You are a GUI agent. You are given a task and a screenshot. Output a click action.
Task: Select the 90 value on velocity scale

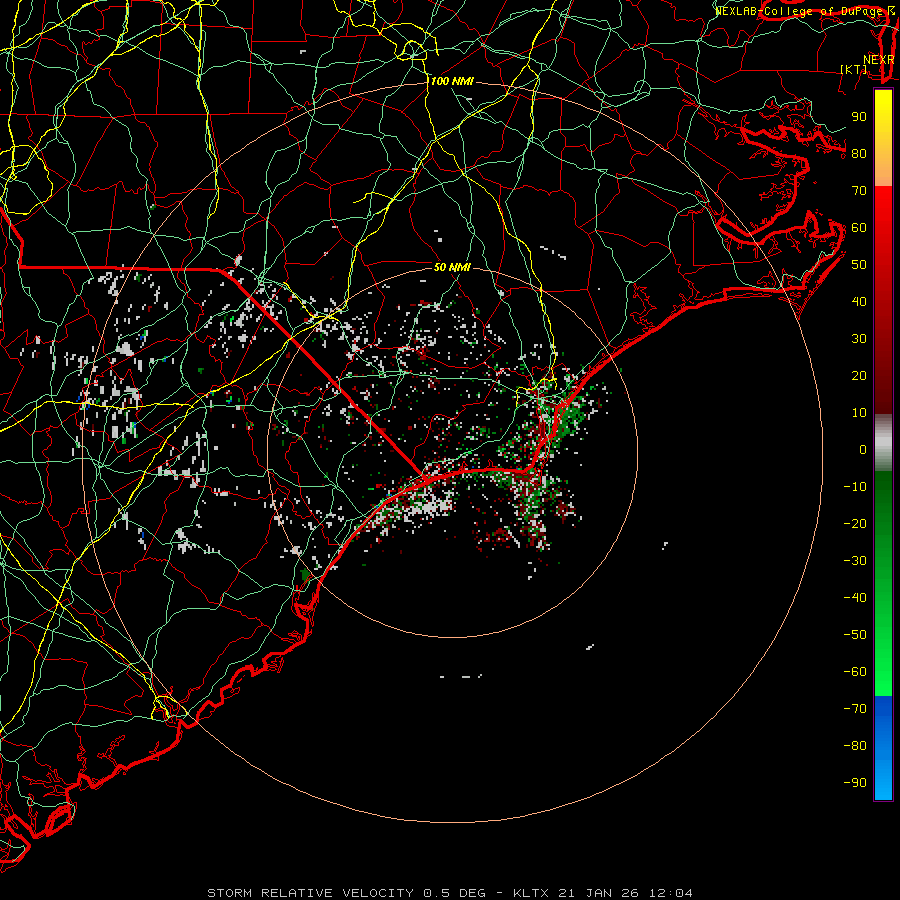tap(859, 117)
